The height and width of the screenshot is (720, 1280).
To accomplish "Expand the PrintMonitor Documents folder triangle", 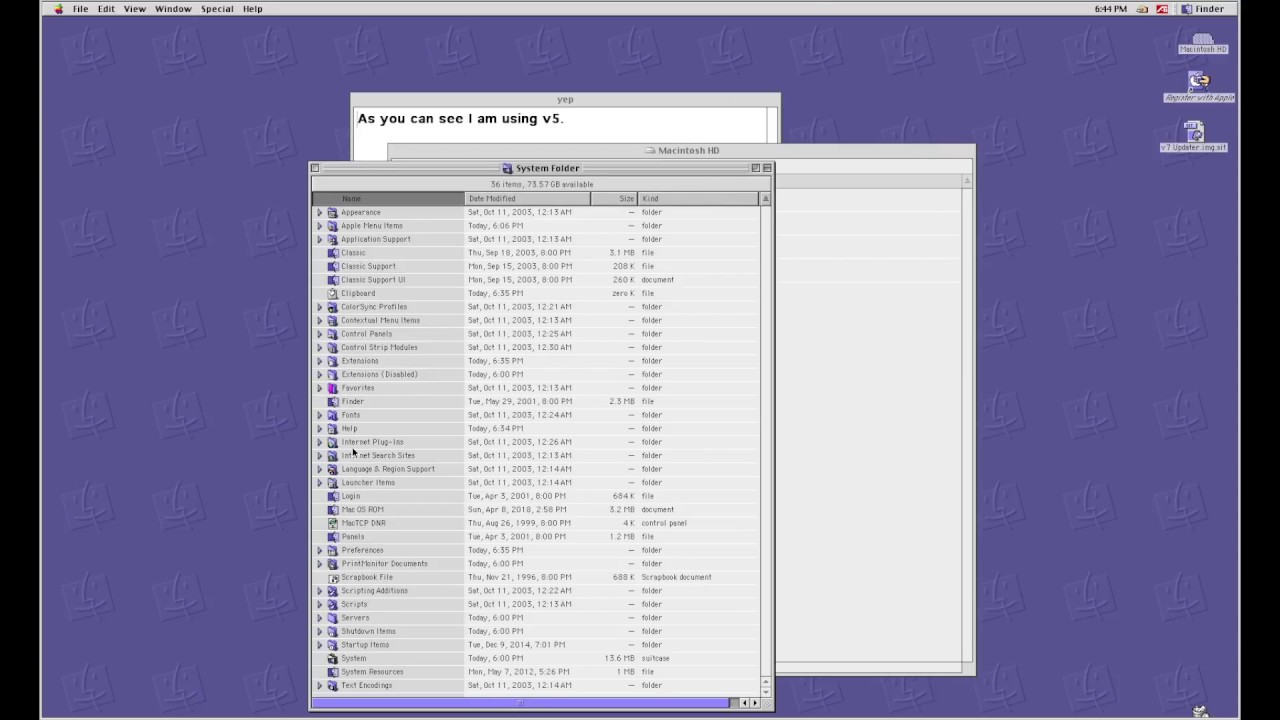I will [x=320, y=563].
